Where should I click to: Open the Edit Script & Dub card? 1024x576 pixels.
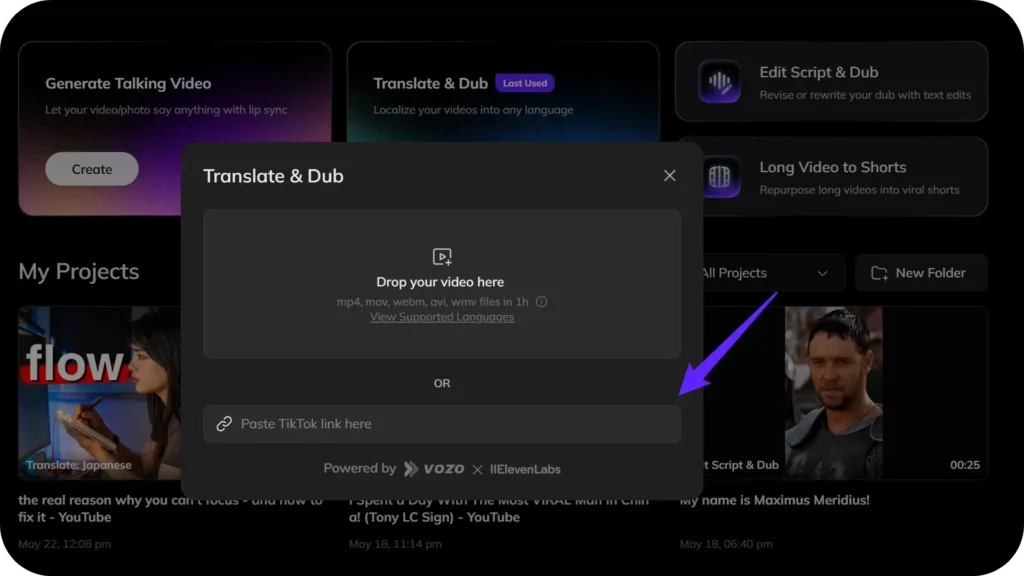[831, 82]
